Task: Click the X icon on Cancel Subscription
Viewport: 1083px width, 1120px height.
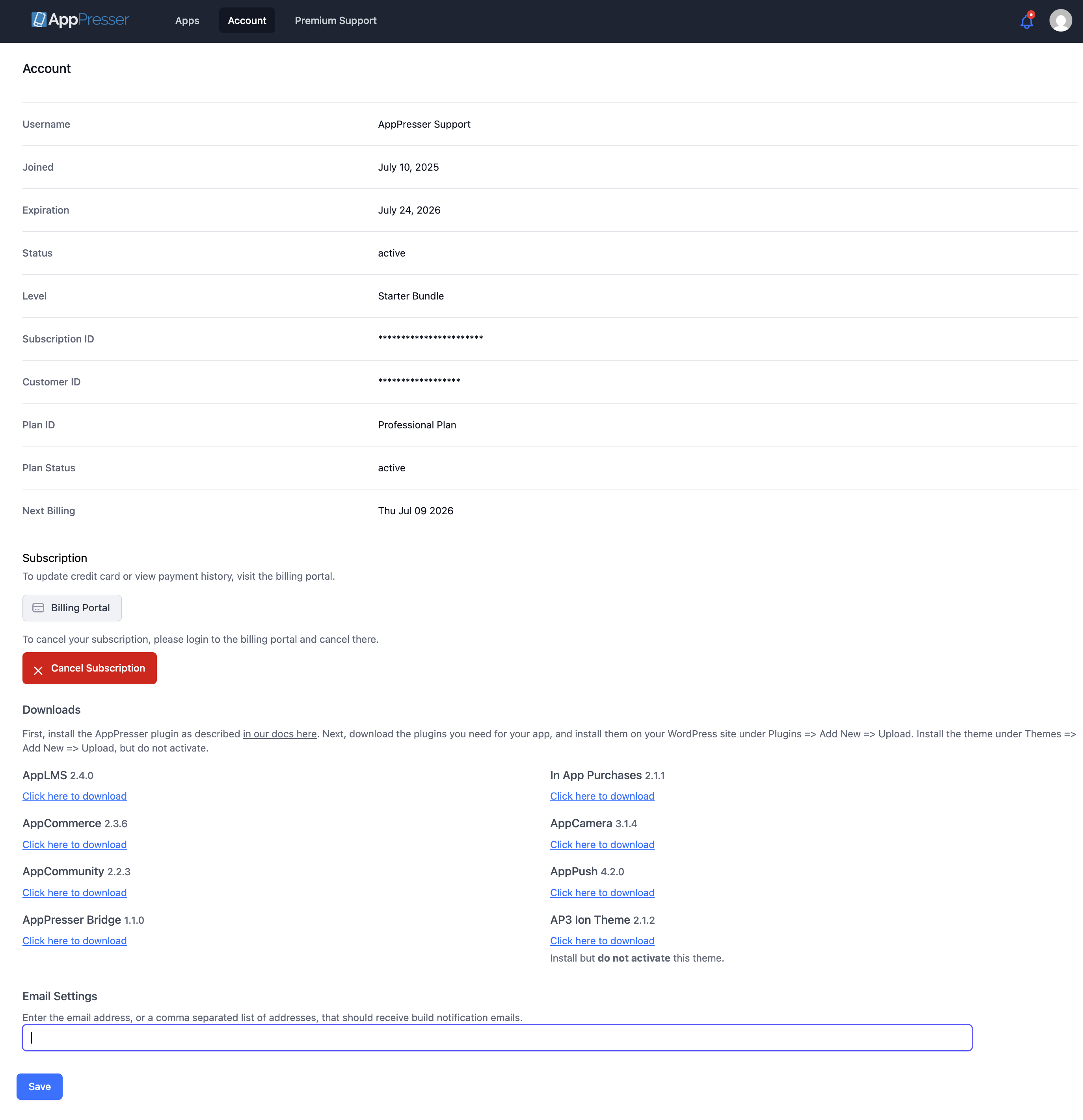Action: pos(38,670)
